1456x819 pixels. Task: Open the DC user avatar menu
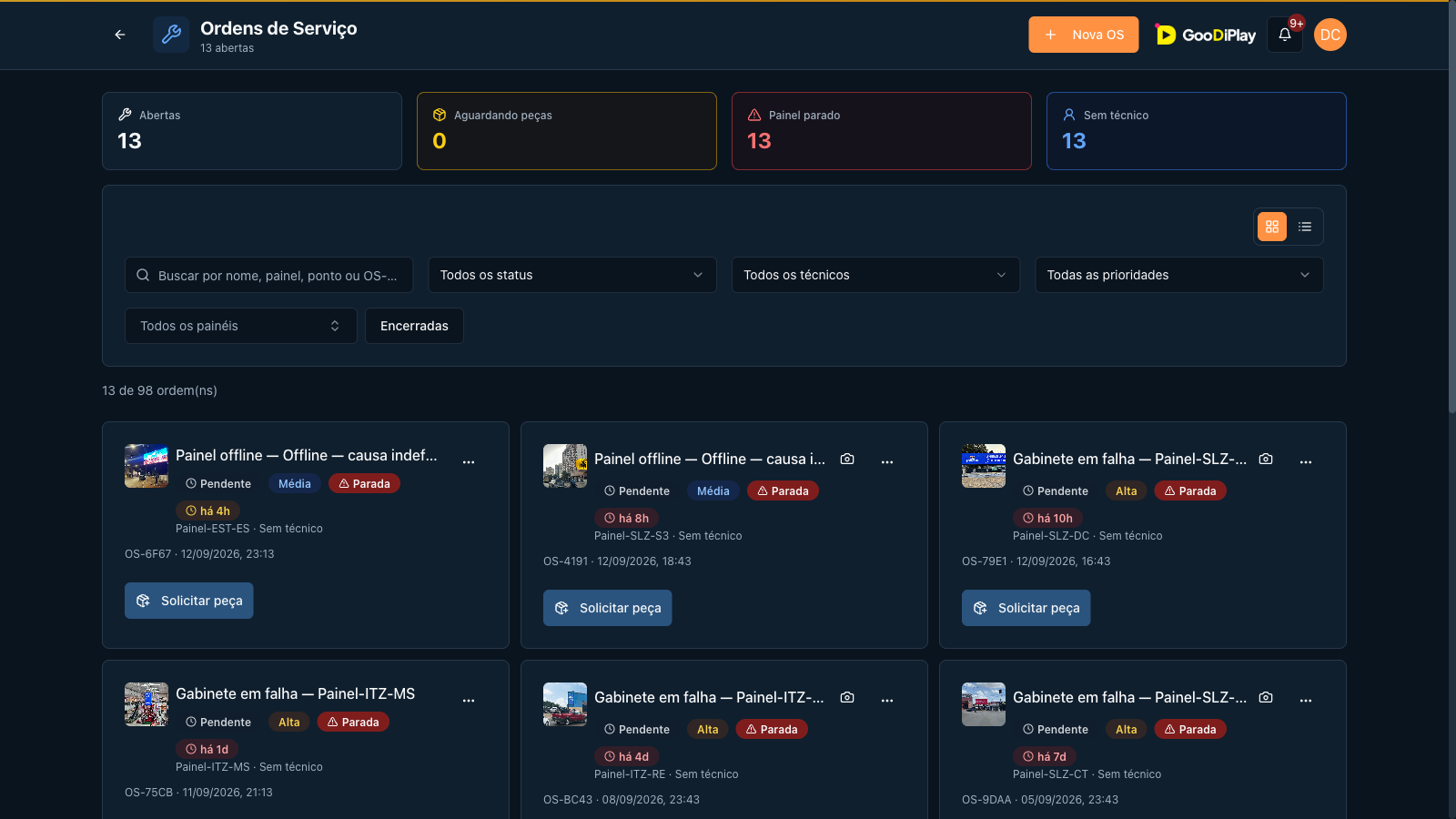pyautogui.click(x=1330, y=35)
